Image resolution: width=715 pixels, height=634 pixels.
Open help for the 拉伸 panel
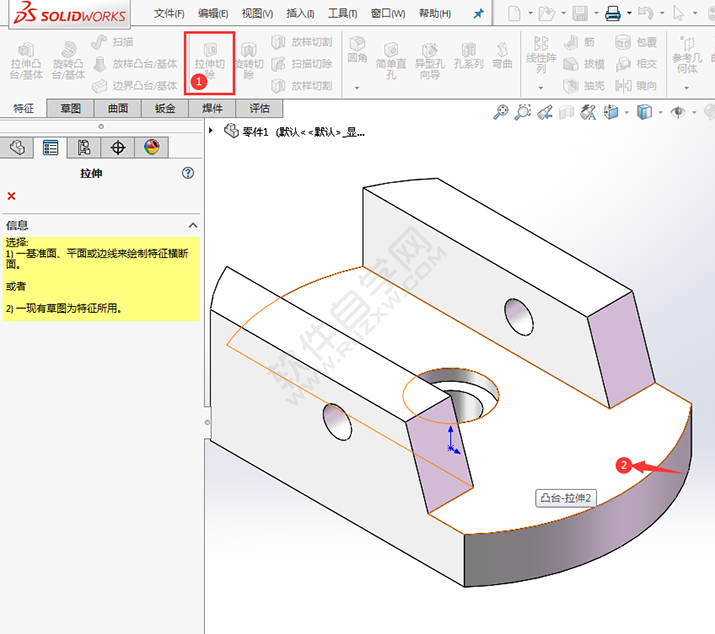pos(188,173)
